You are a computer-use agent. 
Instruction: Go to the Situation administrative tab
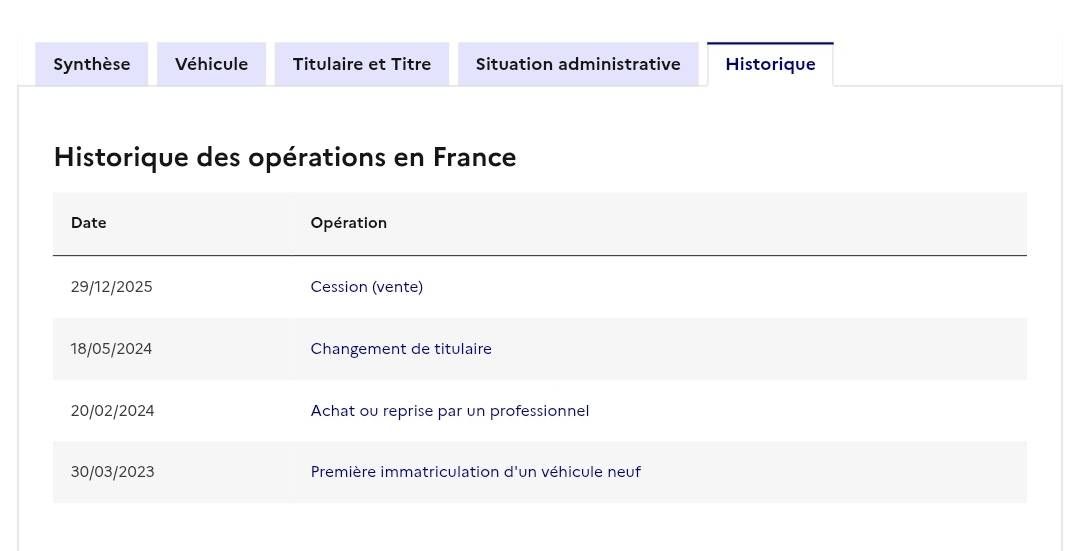pos(578,64)
